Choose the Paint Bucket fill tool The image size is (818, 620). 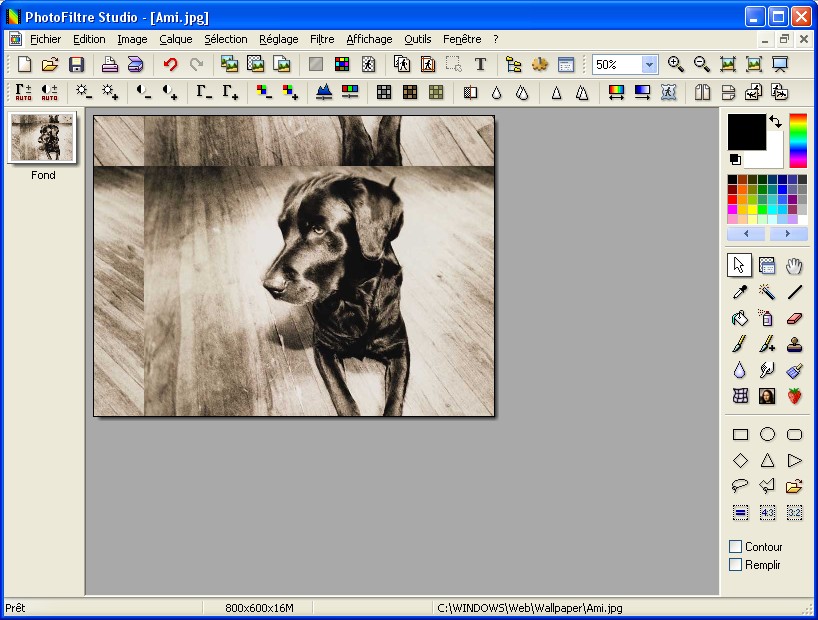[740, 318]
